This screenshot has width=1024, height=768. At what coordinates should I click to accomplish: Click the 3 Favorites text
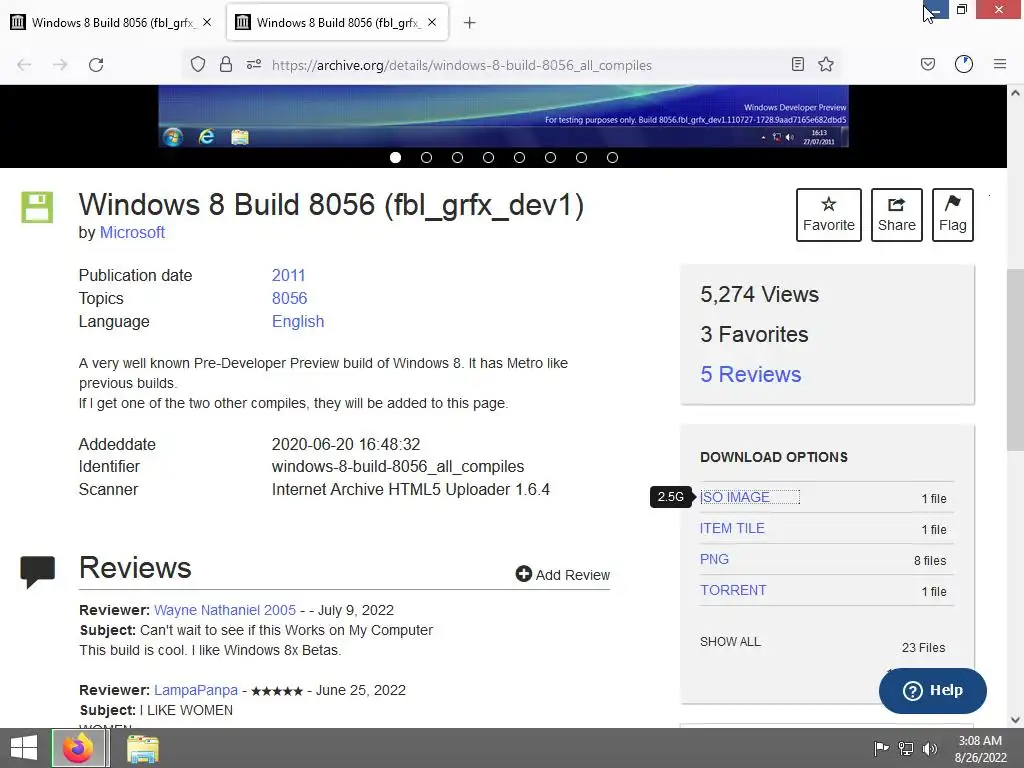coord(754,334)
